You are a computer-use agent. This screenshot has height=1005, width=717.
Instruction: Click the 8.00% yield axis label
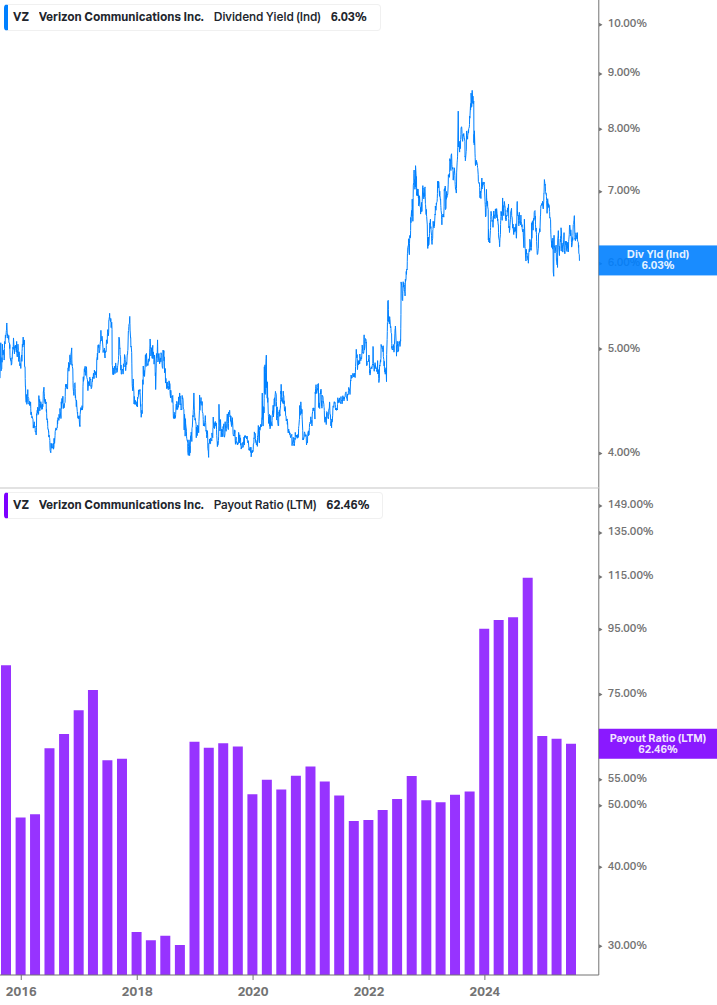[624, 128]
